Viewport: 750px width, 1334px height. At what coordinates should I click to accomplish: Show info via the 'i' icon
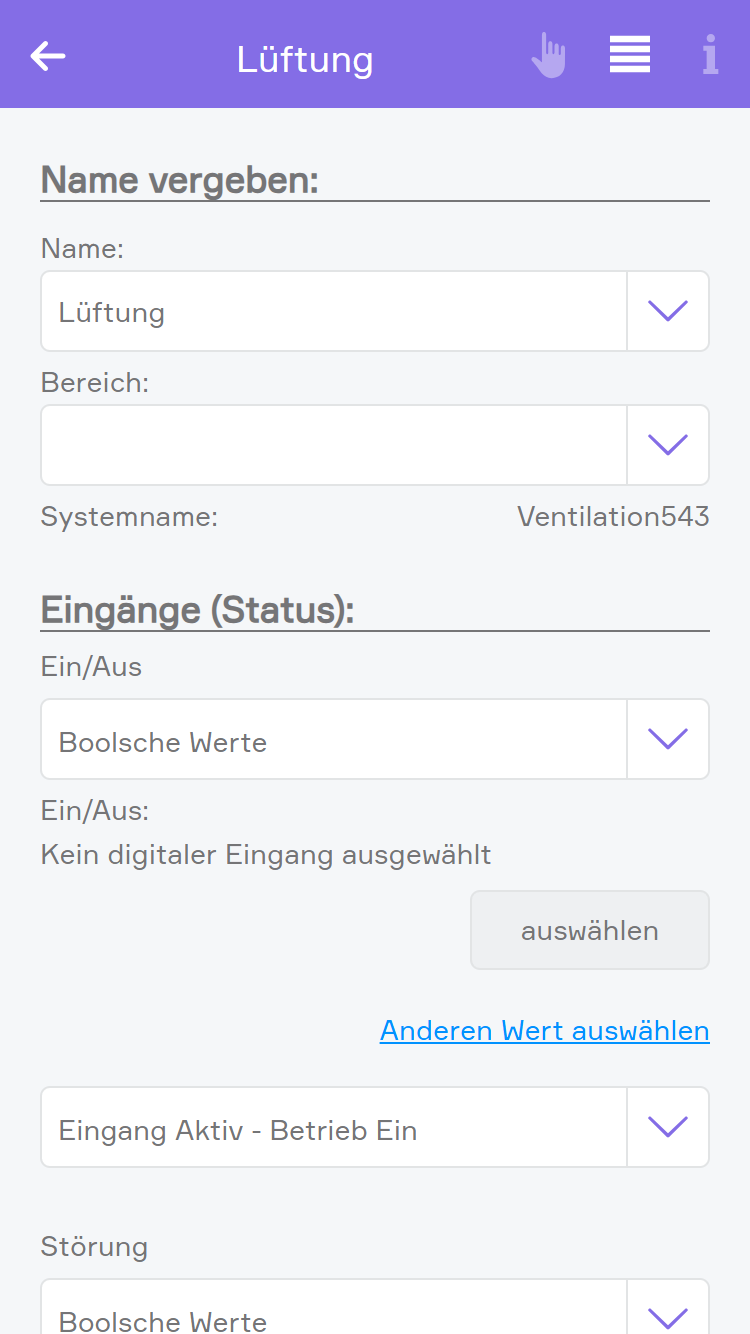[x=710, y=56]
